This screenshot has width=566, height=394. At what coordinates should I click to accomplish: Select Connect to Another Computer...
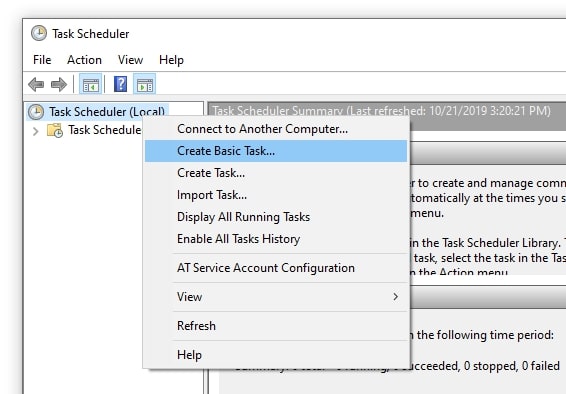coord(276,129)
